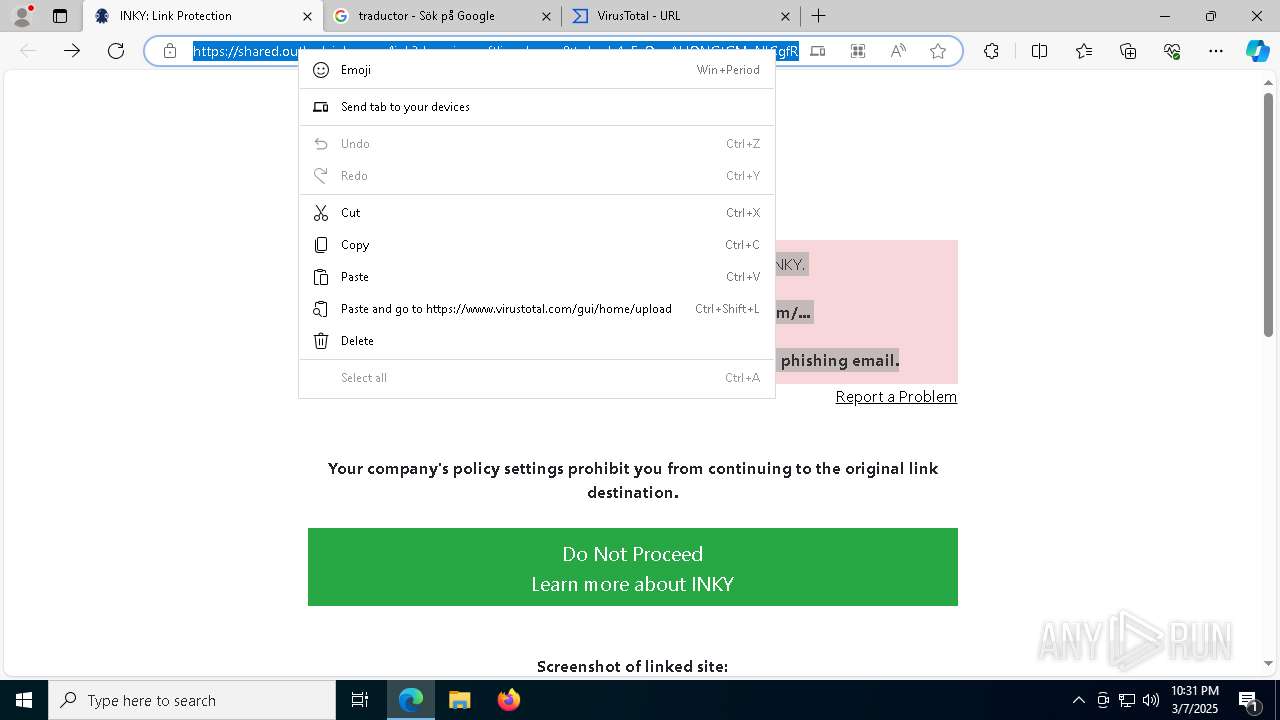The height and width of the screenshot is (720, 1280).
Task: Click the selected URL in address bar
Action: coord(496,51)
